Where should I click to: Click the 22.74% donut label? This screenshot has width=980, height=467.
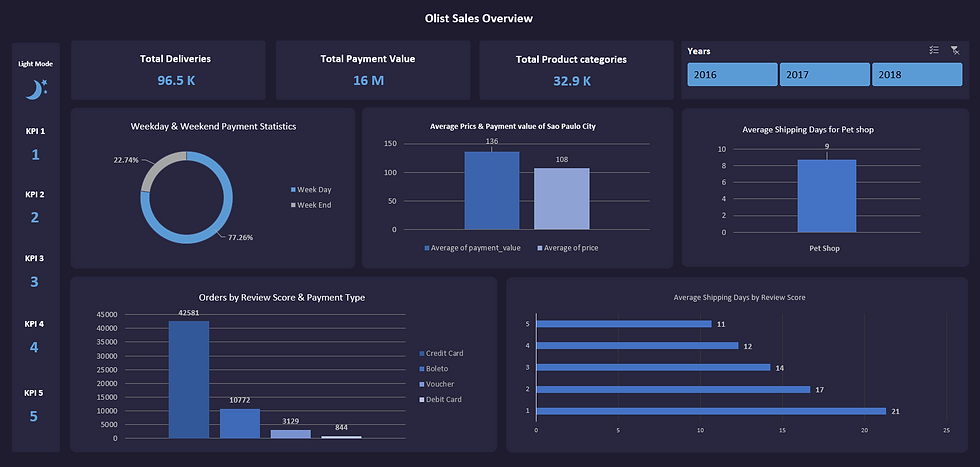(126, 160)
